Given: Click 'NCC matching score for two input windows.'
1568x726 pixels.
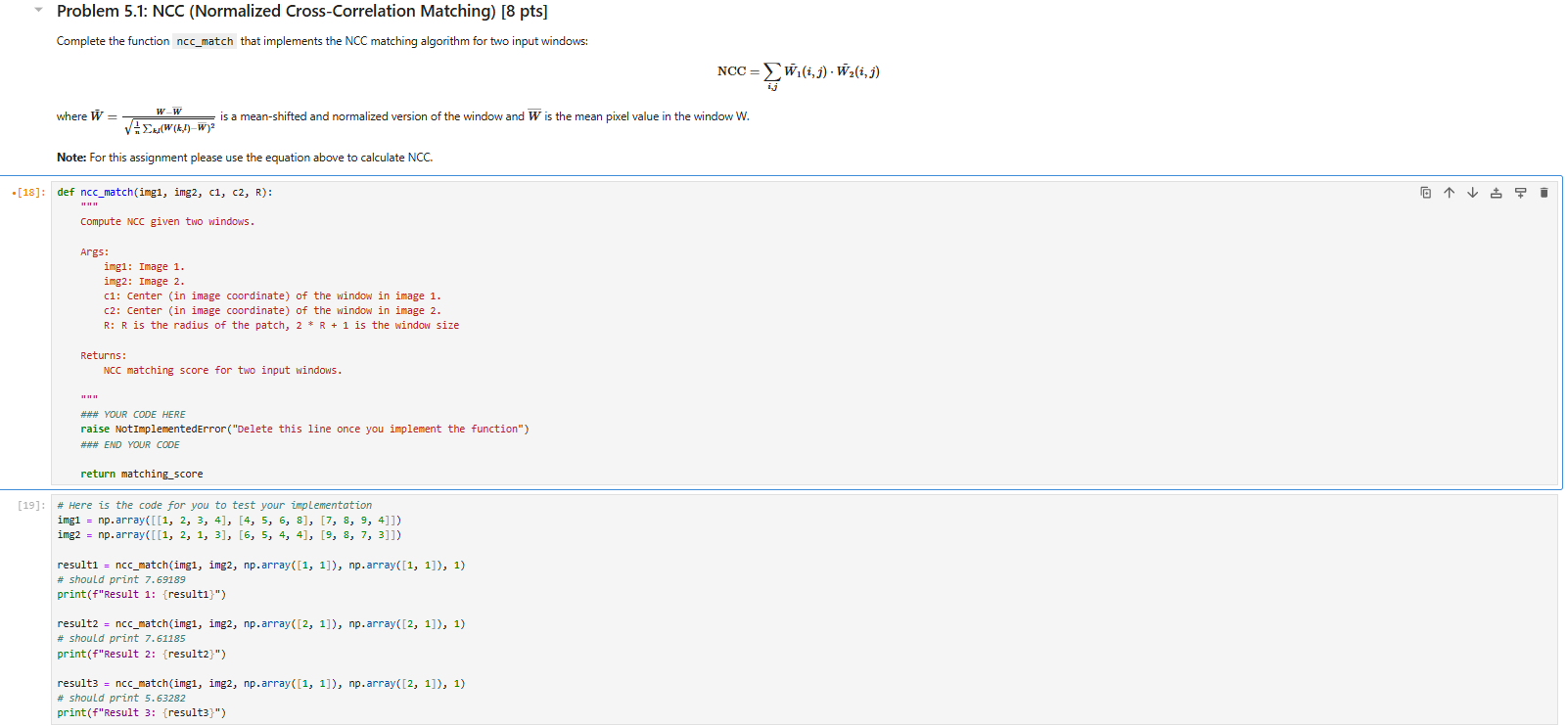Looking at the screenshot, I should (x=223, y=371).
